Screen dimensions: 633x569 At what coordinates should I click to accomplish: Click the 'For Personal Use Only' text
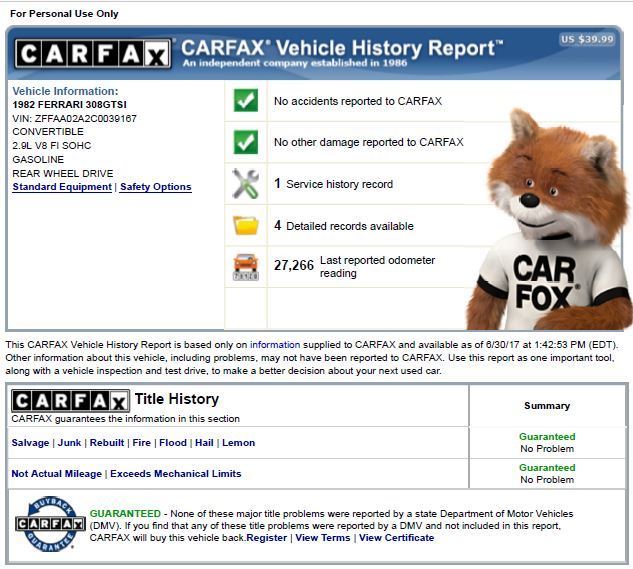(x=64, y=14)
